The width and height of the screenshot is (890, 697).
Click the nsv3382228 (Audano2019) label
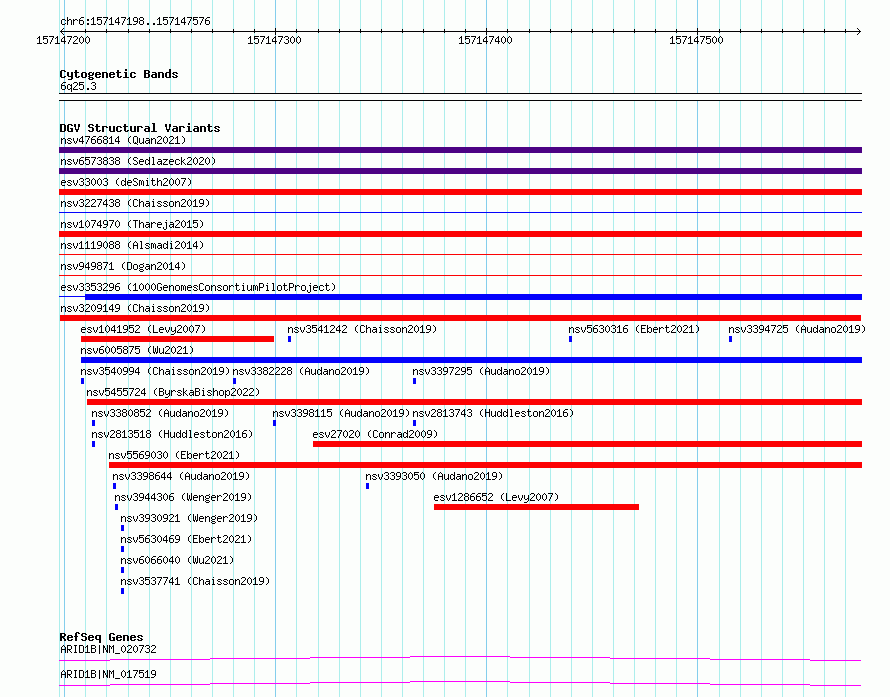click(301, 371)
